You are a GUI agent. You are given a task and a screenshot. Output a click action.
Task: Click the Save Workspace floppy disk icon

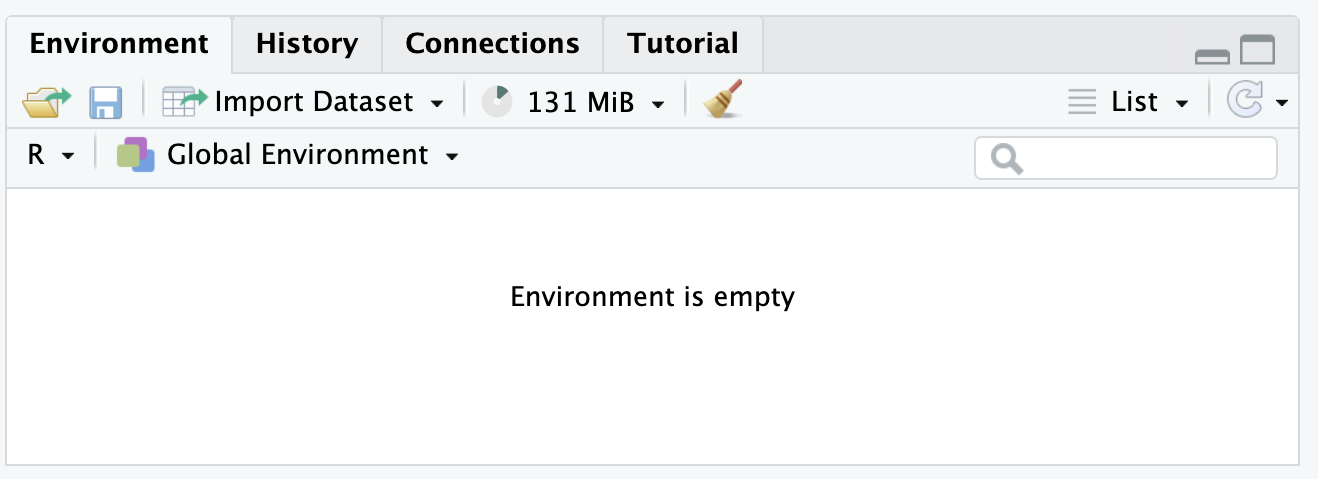(x=105, y=102)
